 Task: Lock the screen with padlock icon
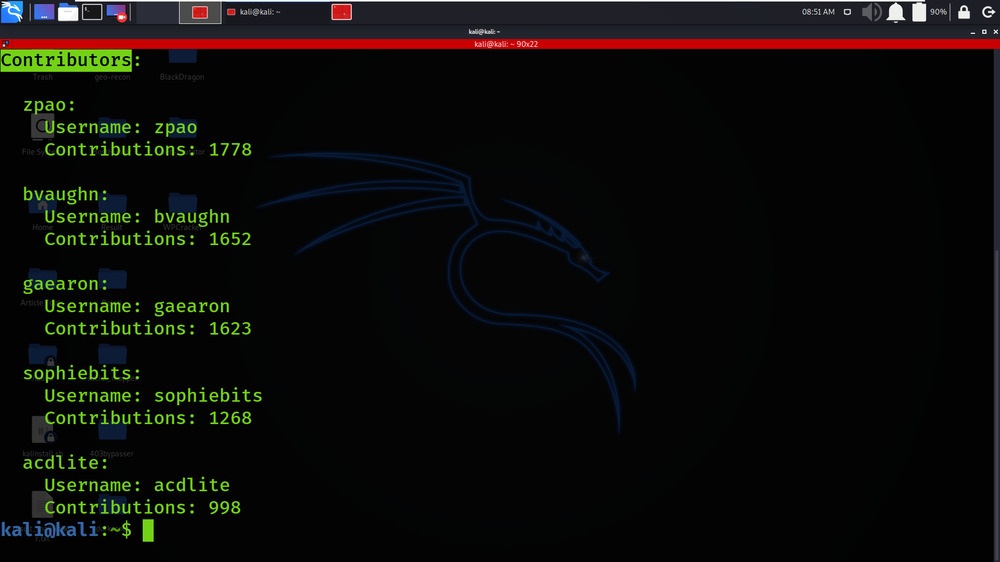964,12
